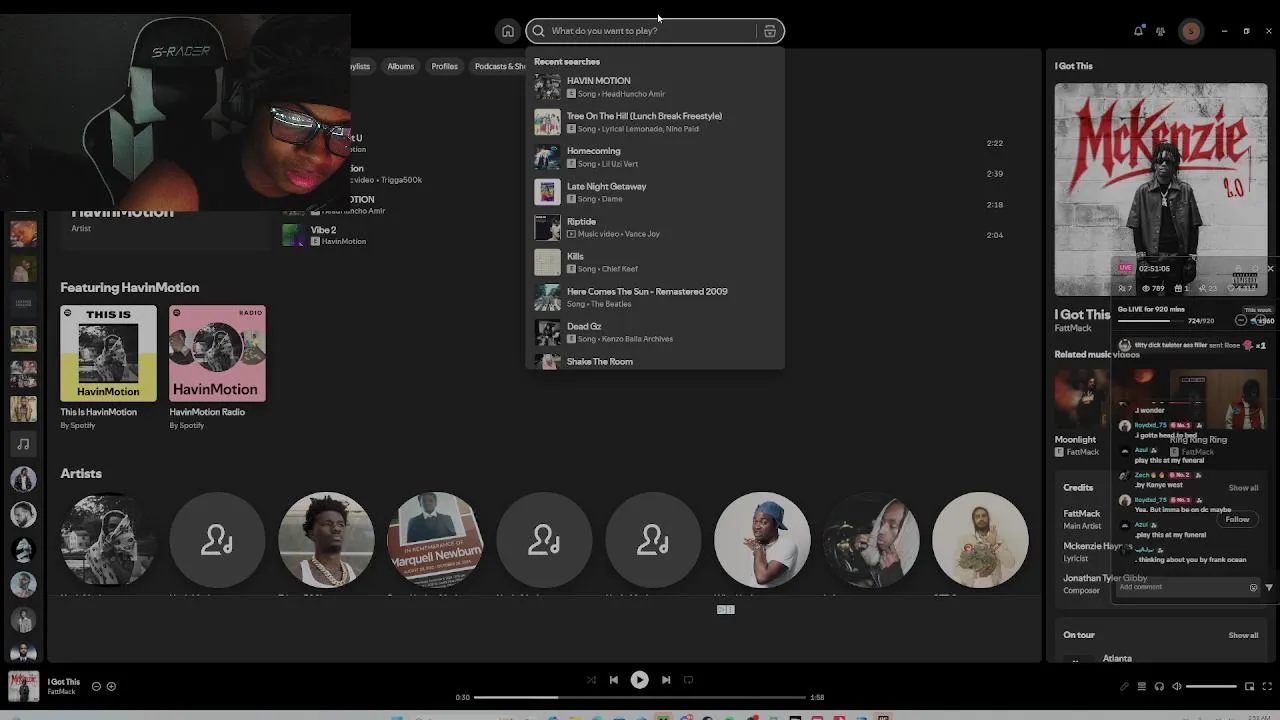Open the HavinMotion Radio playlist cover

(217, 354)
